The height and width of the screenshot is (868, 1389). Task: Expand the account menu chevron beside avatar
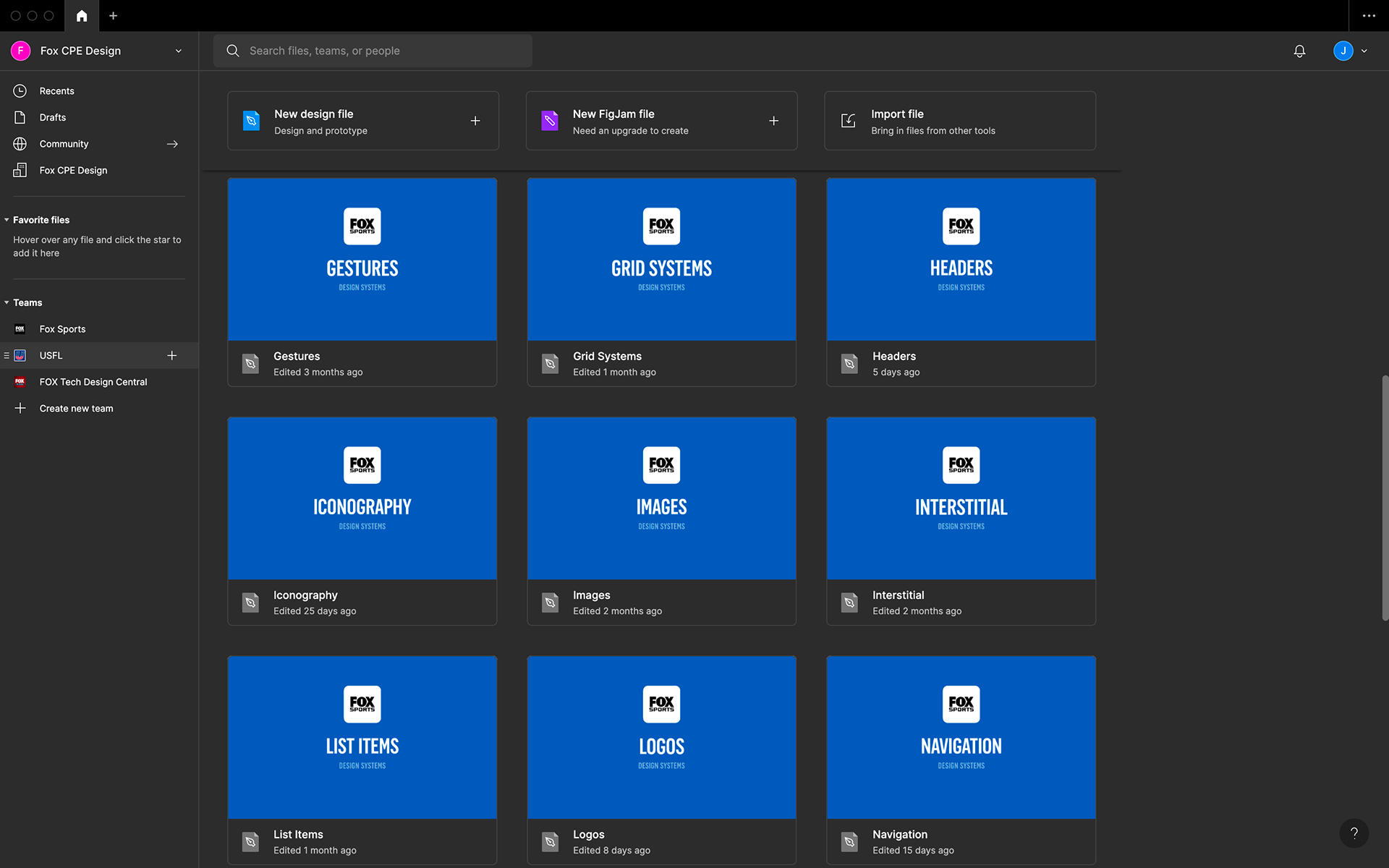pos(1364,51)
